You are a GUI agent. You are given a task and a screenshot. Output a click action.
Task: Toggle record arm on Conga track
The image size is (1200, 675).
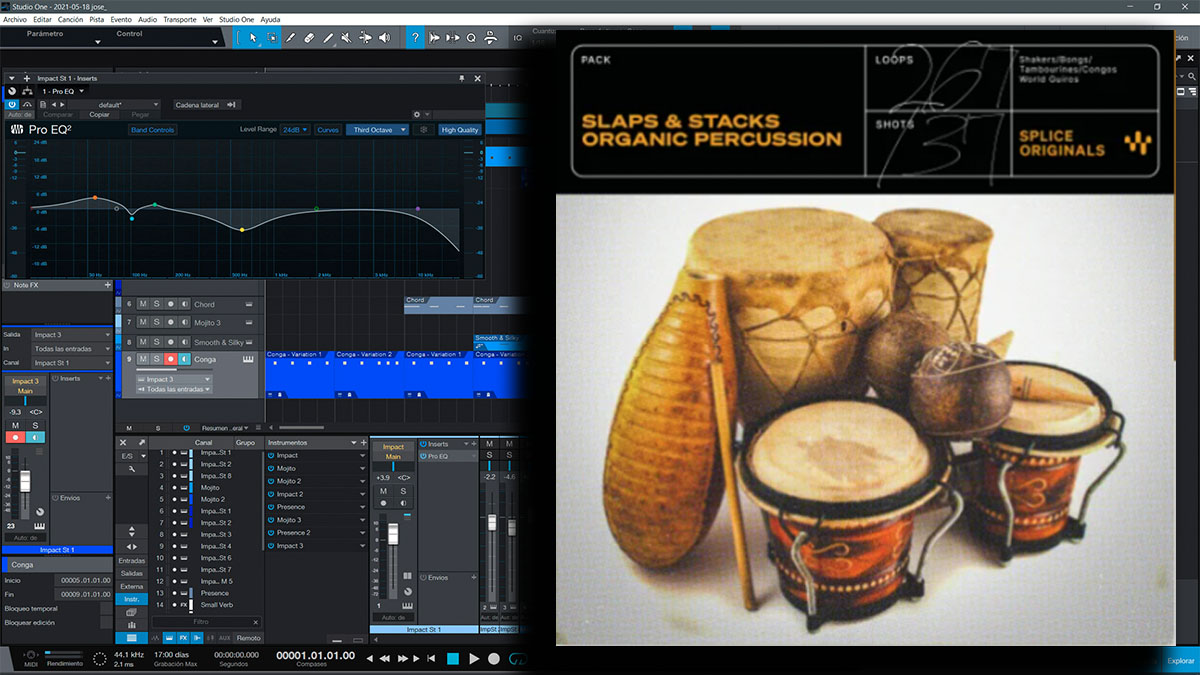(x=170, y=359)
